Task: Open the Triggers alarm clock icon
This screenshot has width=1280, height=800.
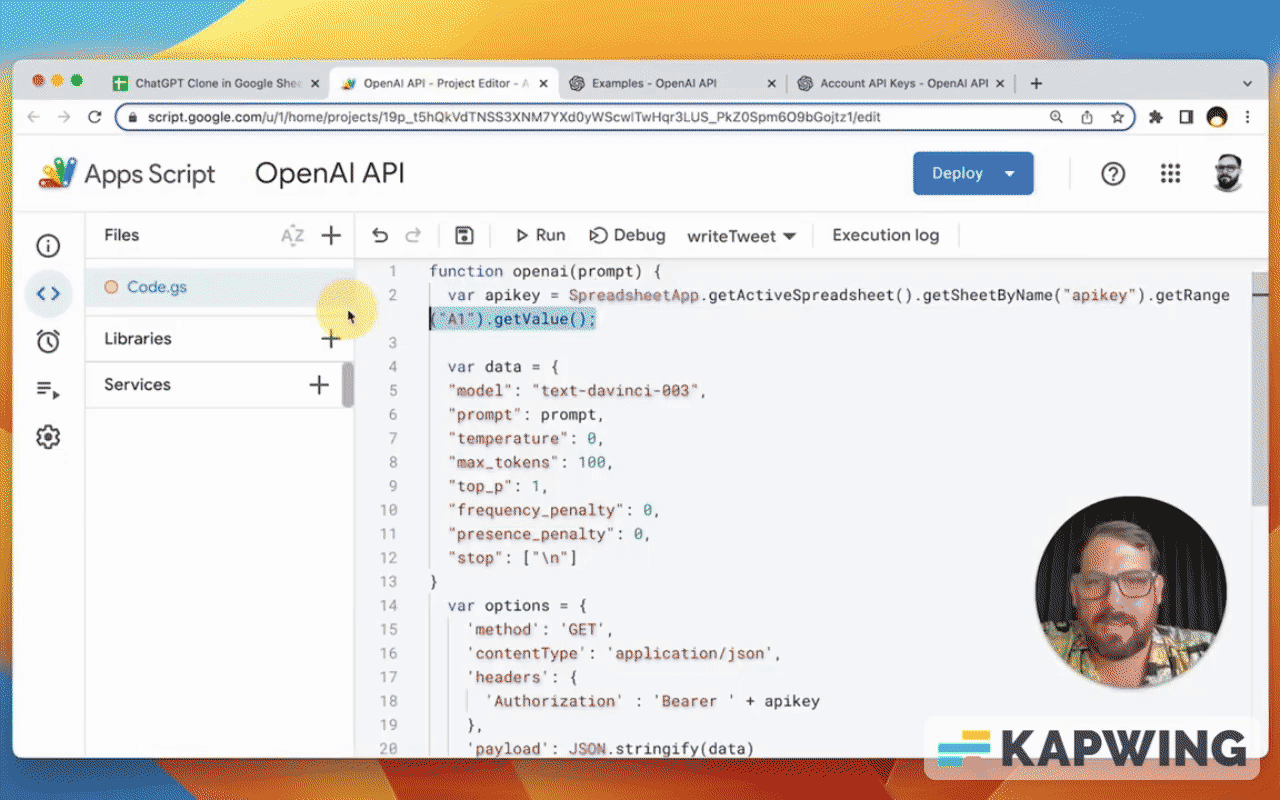Action: [x=48, y=341]
